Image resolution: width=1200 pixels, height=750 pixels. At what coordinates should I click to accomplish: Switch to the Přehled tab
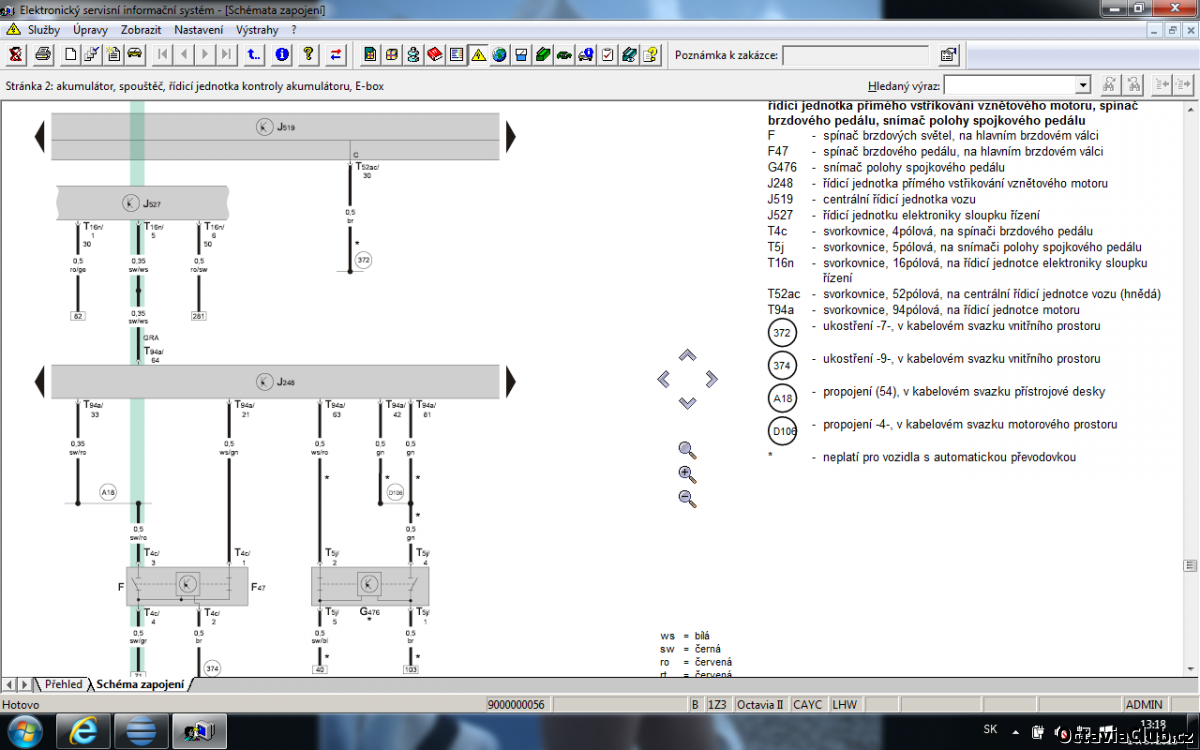click(63, 685)
